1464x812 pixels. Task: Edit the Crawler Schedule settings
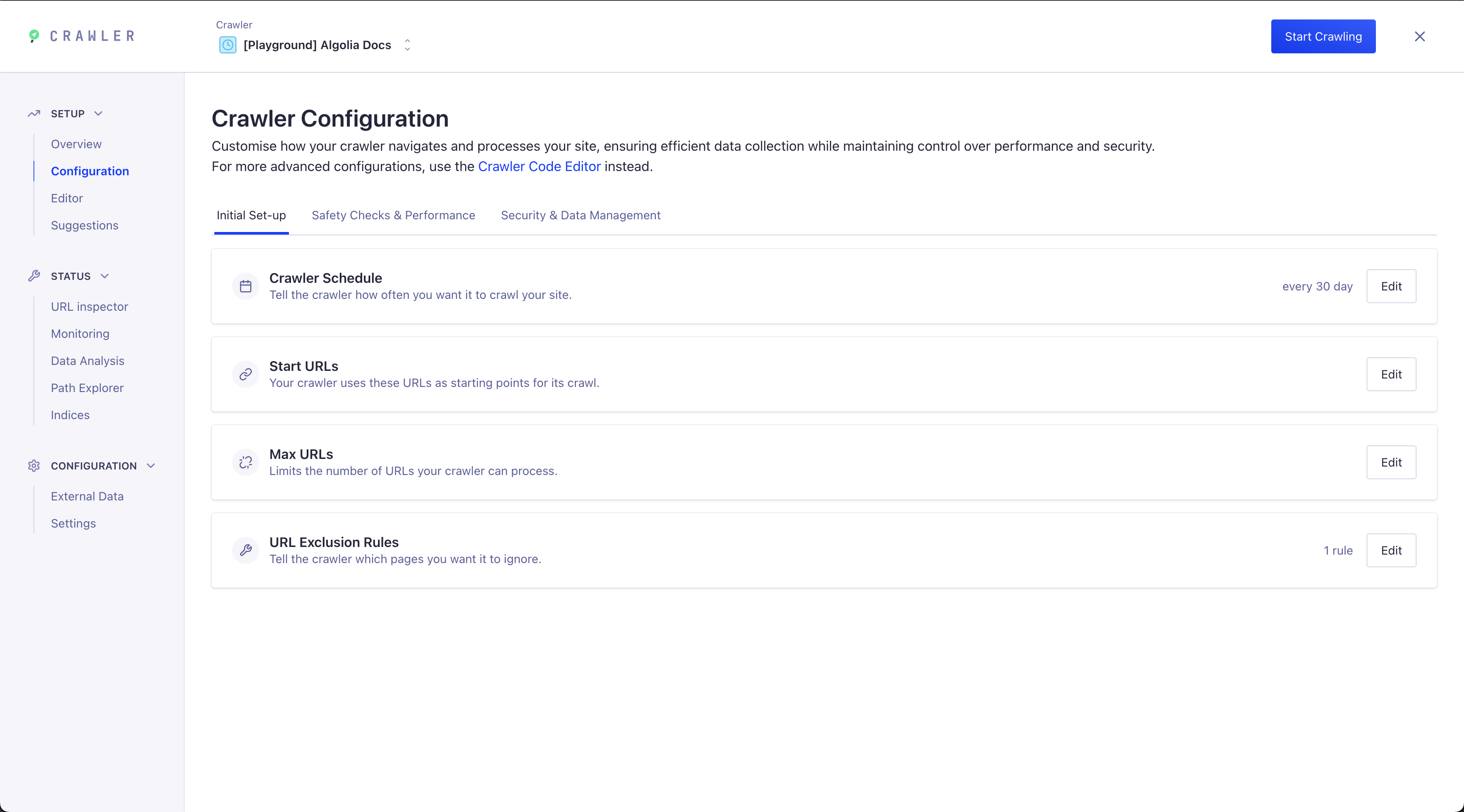pyautogui.click(x=1391, y=286)
